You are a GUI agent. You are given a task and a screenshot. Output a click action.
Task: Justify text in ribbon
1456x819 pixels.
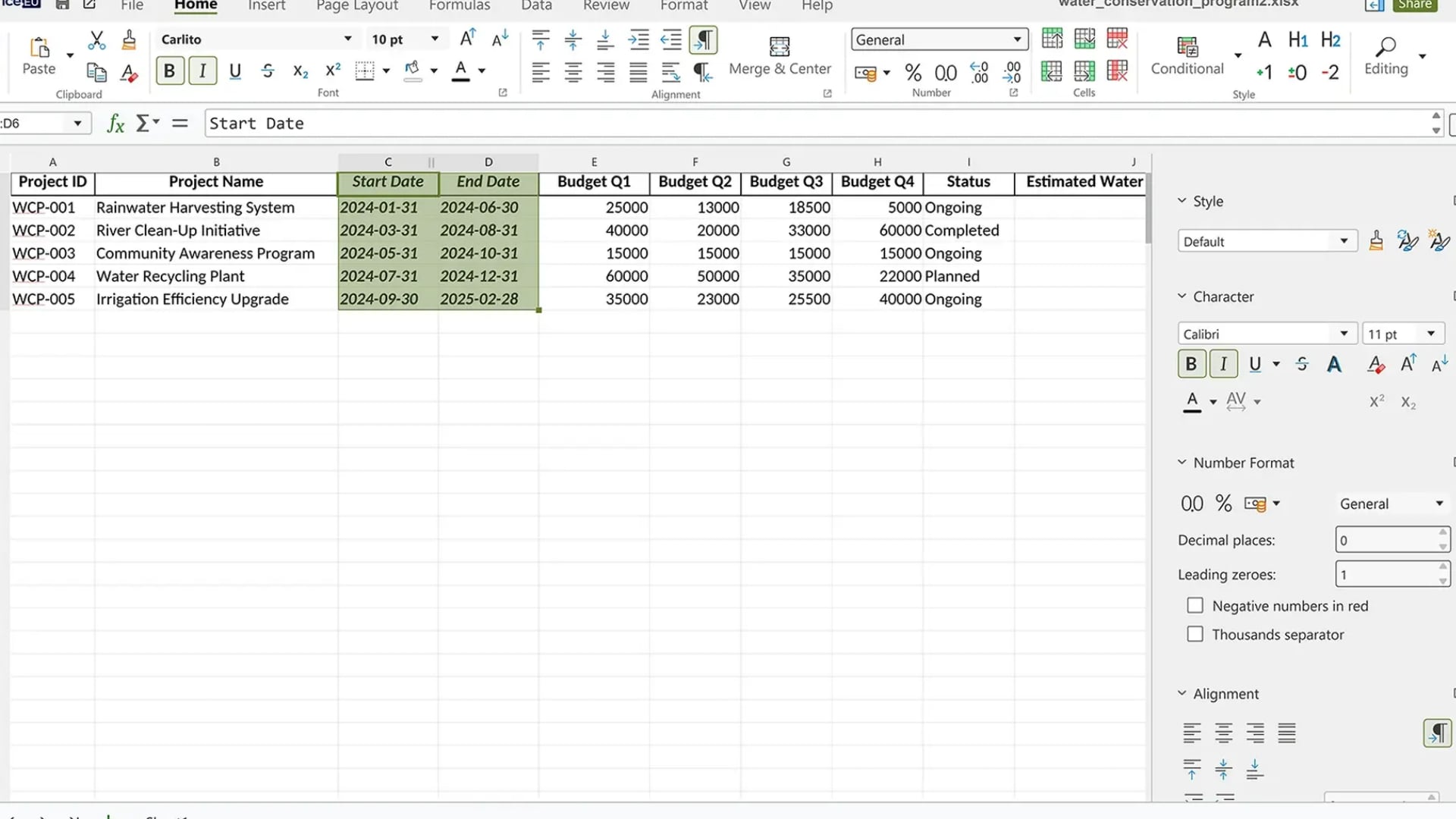pos(639,73)
